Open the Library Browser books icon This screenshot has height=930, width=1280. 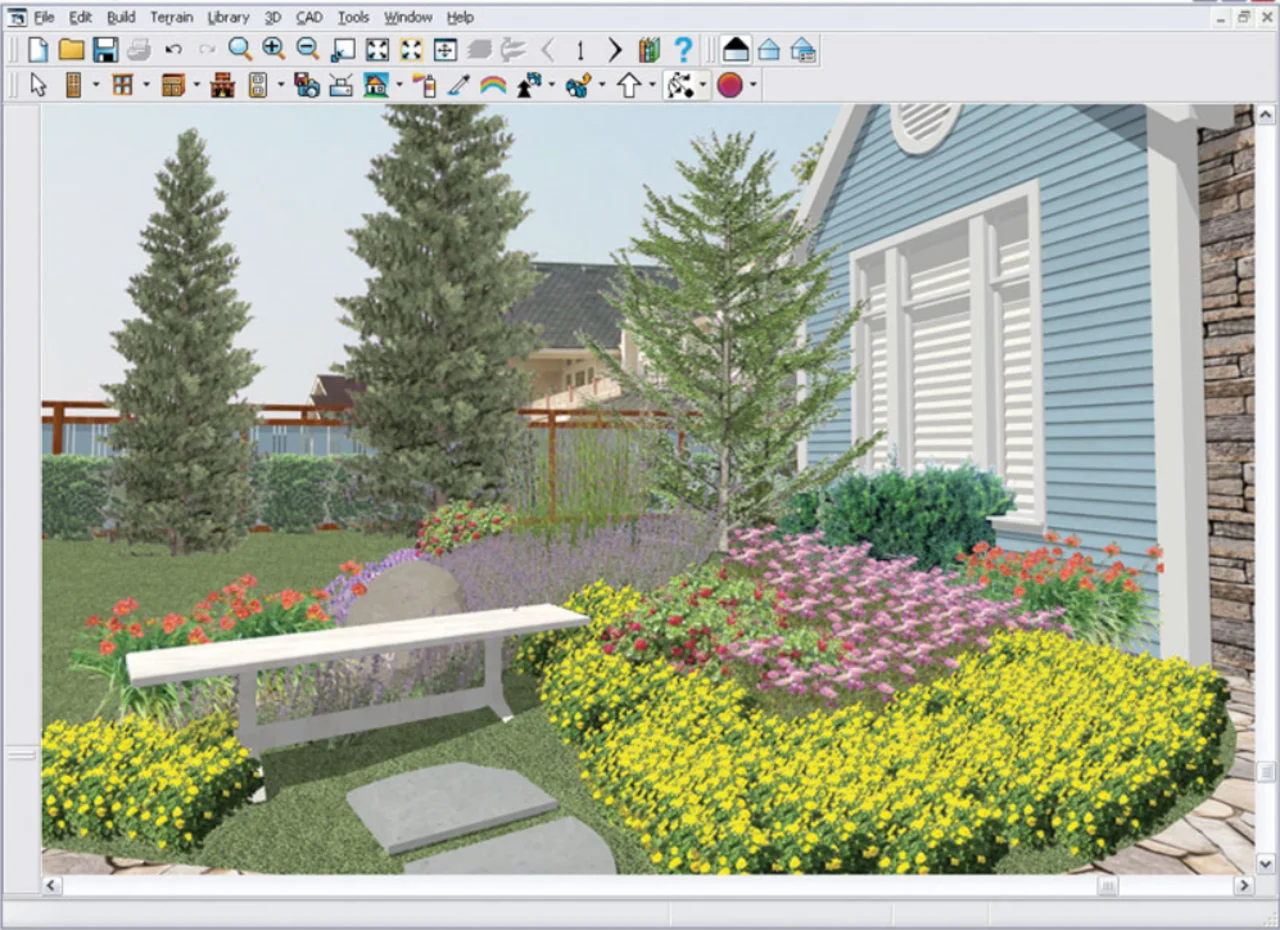pos(650,49)
